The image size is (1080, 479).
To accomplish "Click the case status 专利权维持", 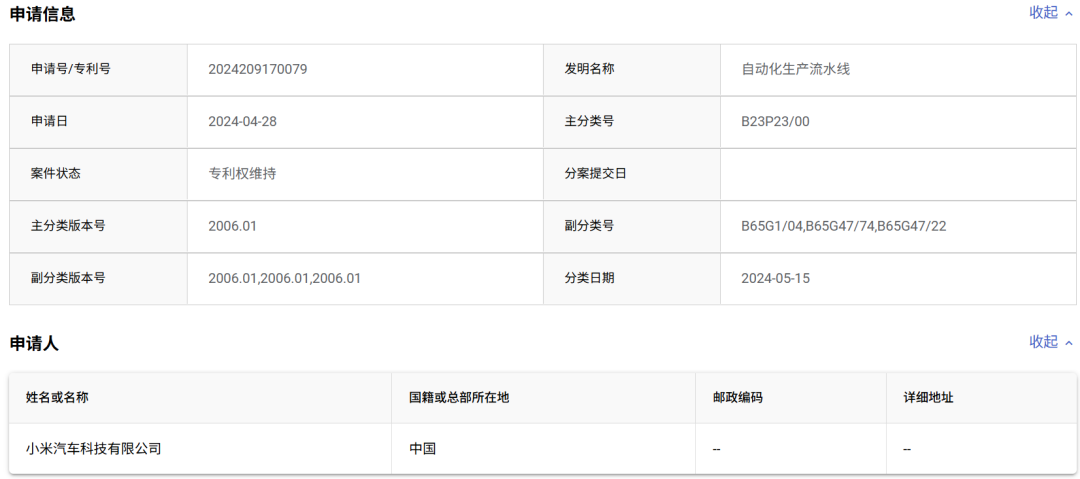I will coord(242,173).
